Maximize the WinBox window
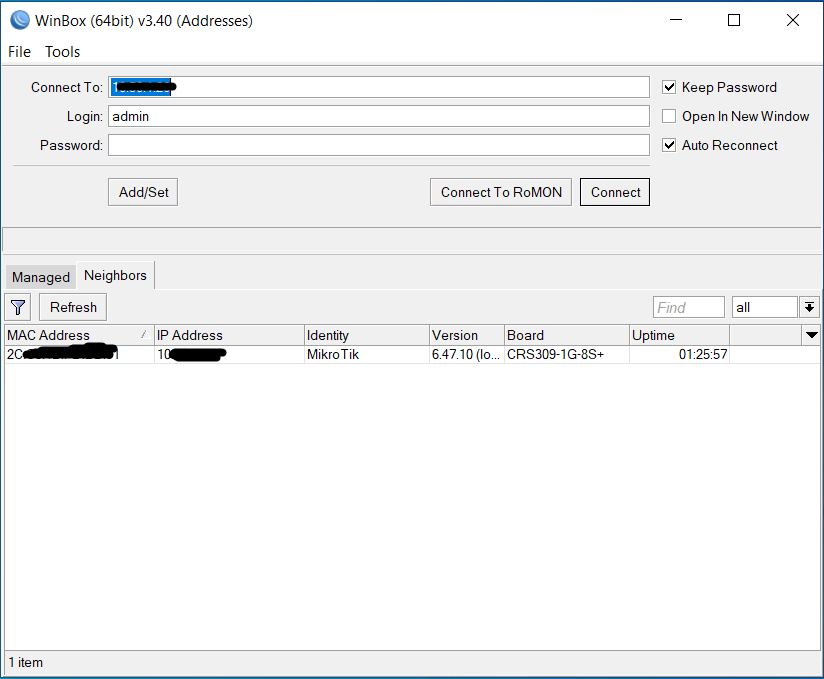824x679 pixels. [x=734, y=20]
